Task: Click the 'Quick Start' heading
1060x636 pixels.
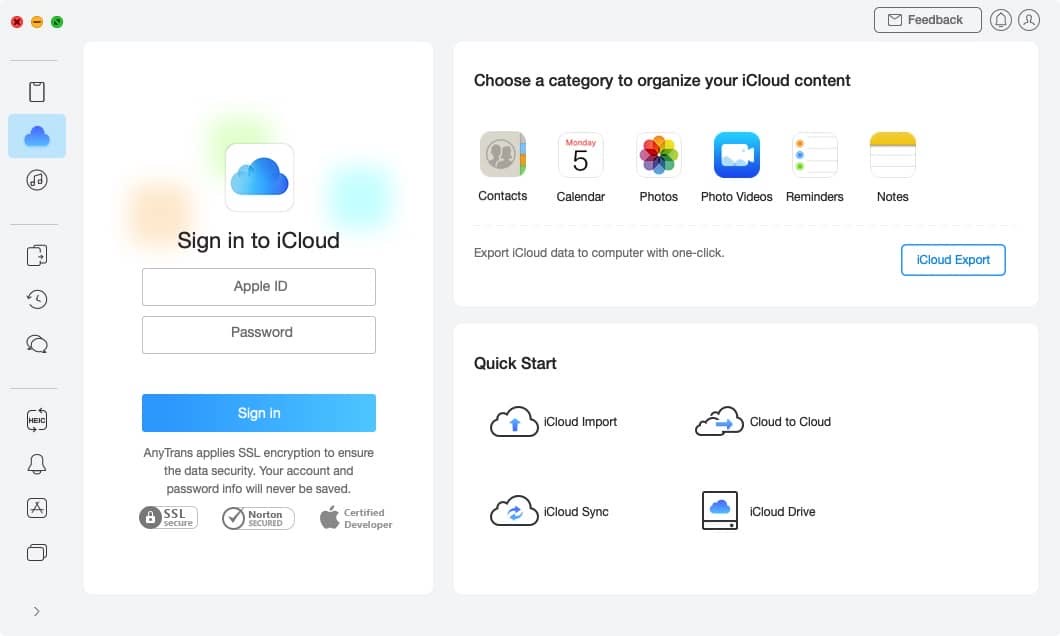Action: [x=515, y=364]
